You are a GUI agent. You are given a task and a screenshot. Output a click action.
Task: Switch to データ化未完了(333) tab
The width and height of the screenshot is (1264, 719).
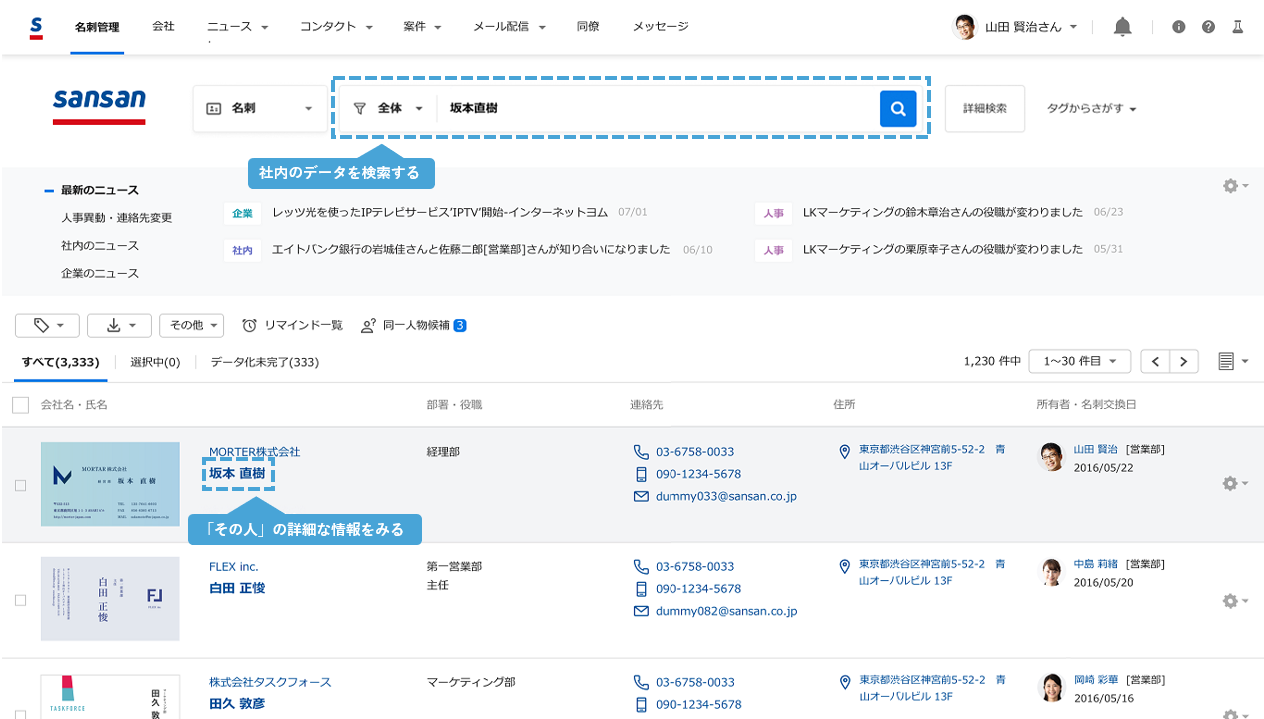coord(264,362)
